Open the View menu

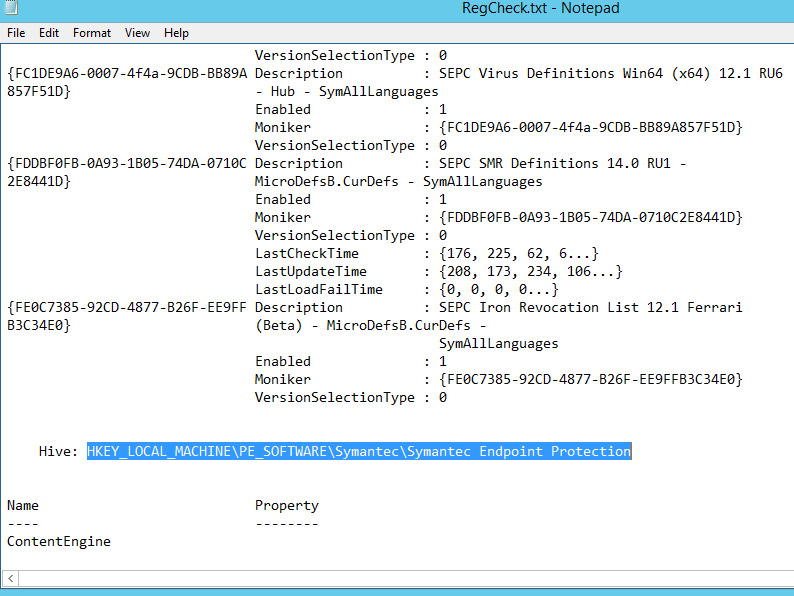coord(137,33)
